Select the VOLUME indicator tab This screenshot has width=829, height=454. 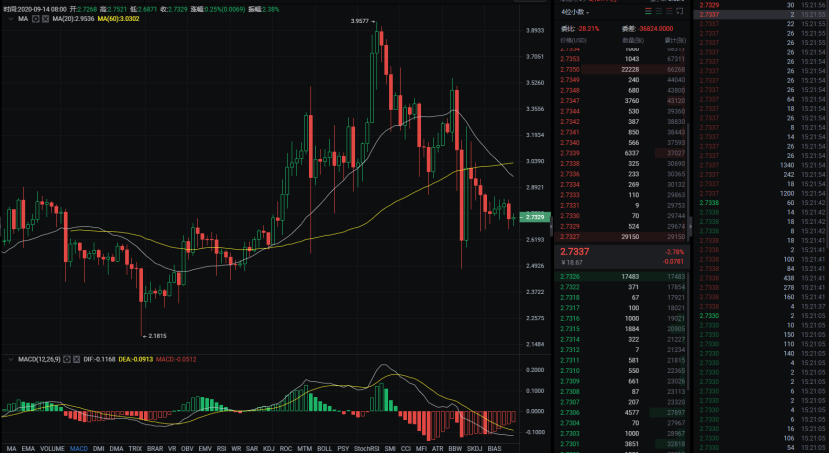click(x=52, y=449)
